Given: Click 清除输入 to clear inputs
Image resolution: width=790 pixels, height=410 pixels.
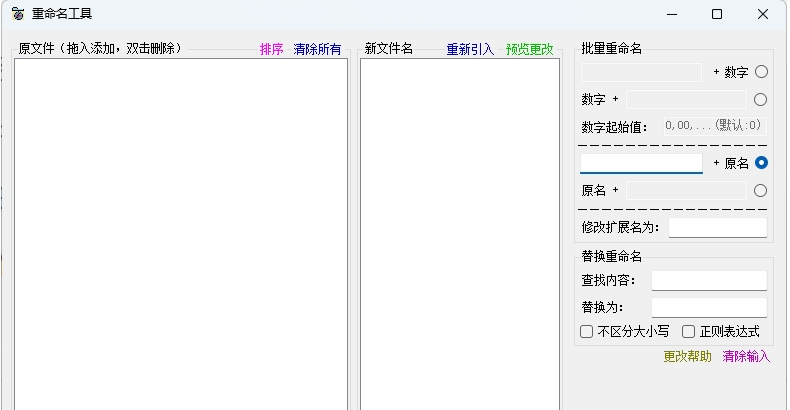Looking at the screenshot, I should [746, 357].
